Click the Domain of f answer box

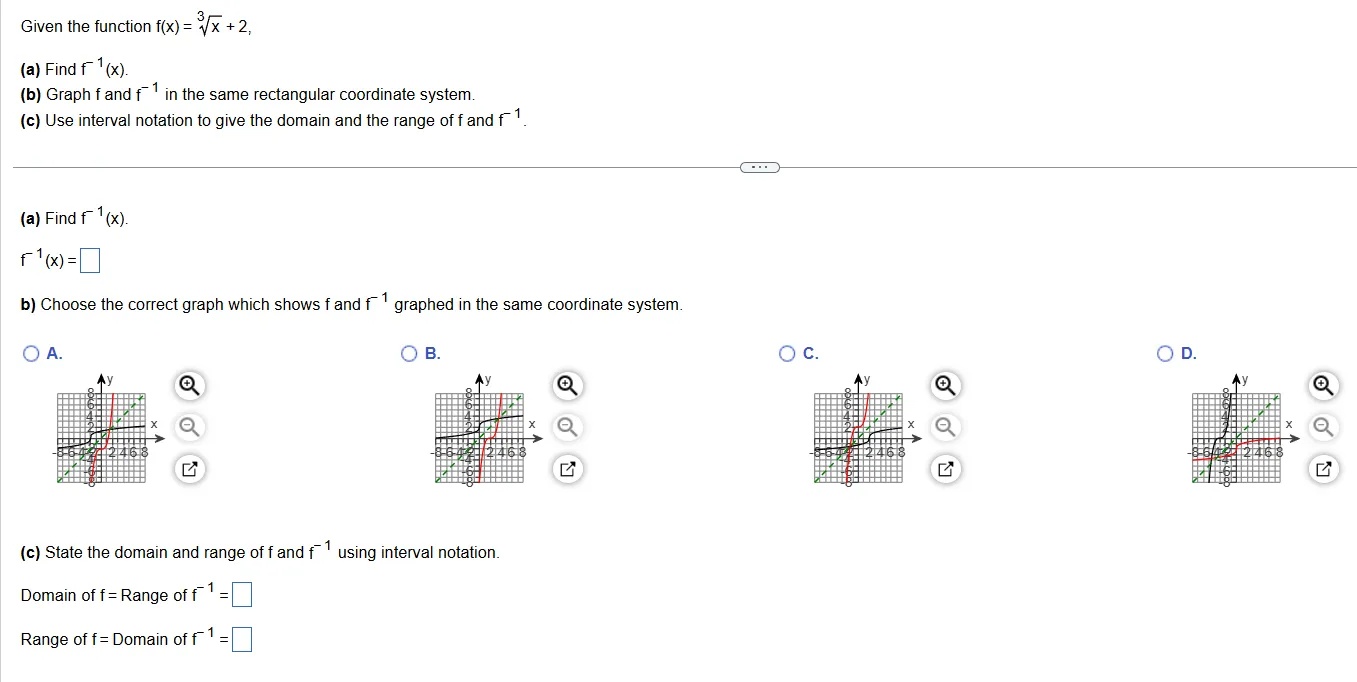[242, 594]
